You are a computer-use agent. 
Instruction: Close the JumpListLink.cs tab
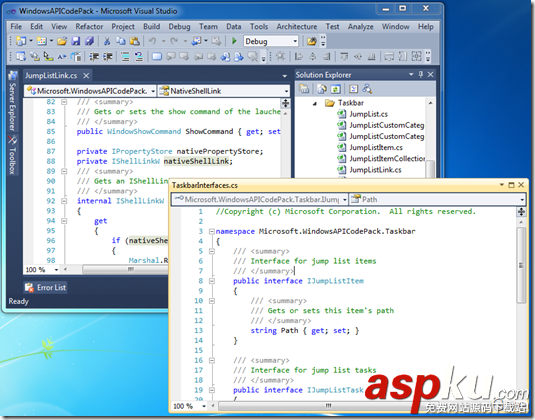tap(86, 75)
